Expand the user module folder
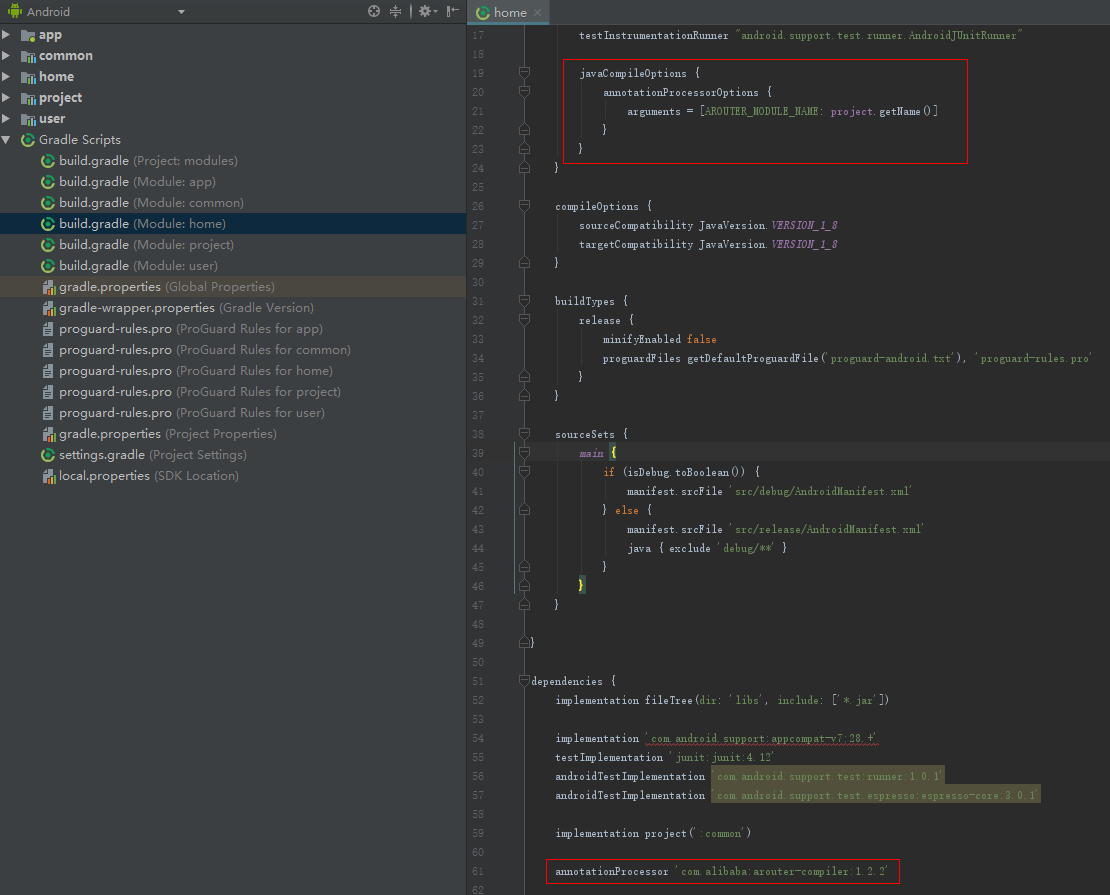This screenshot has width=1110, height=895. [7, 119]
